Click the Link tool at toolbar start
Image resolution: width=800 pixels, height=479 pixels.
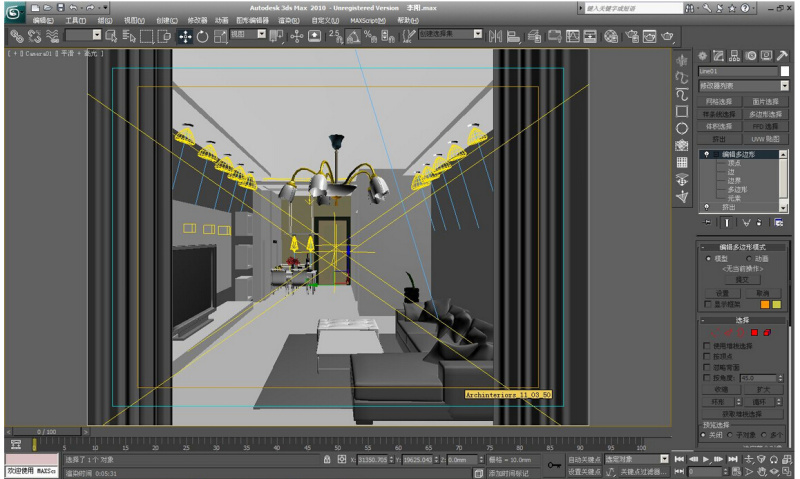[x=15, y=35]
